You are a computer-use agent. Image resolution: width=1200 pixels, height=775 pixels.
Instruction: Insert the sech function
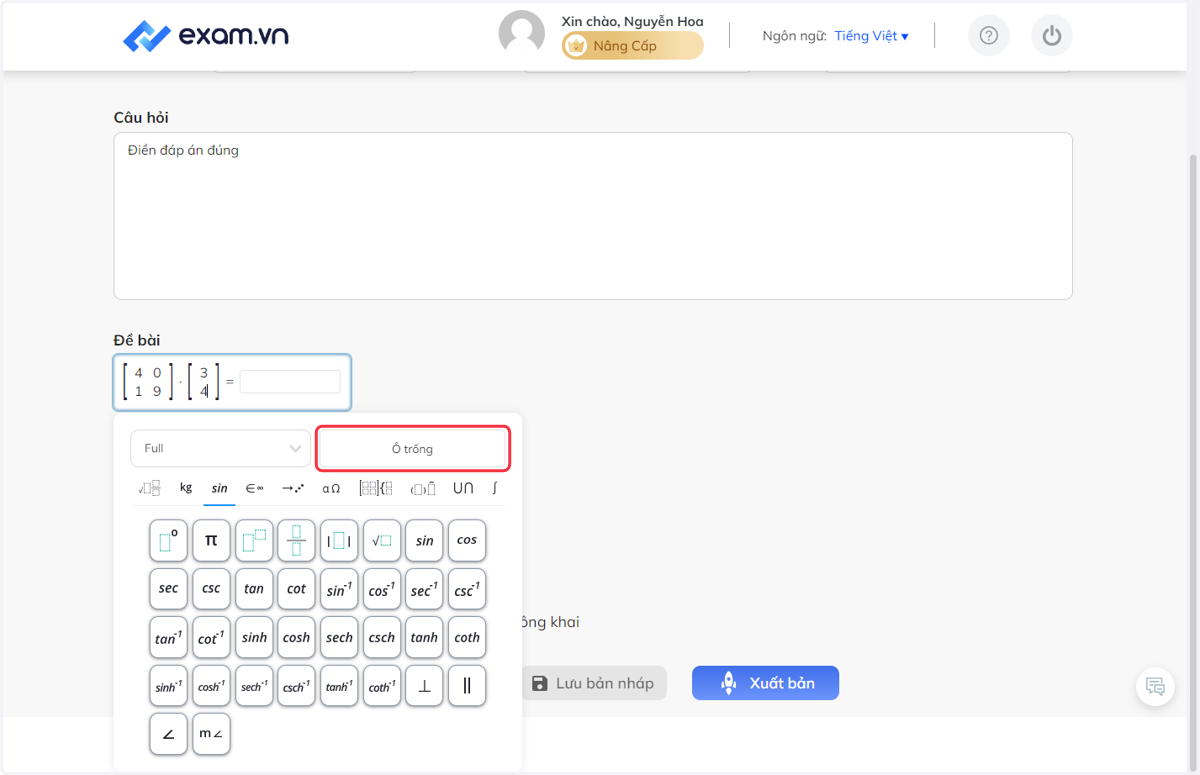339,637
